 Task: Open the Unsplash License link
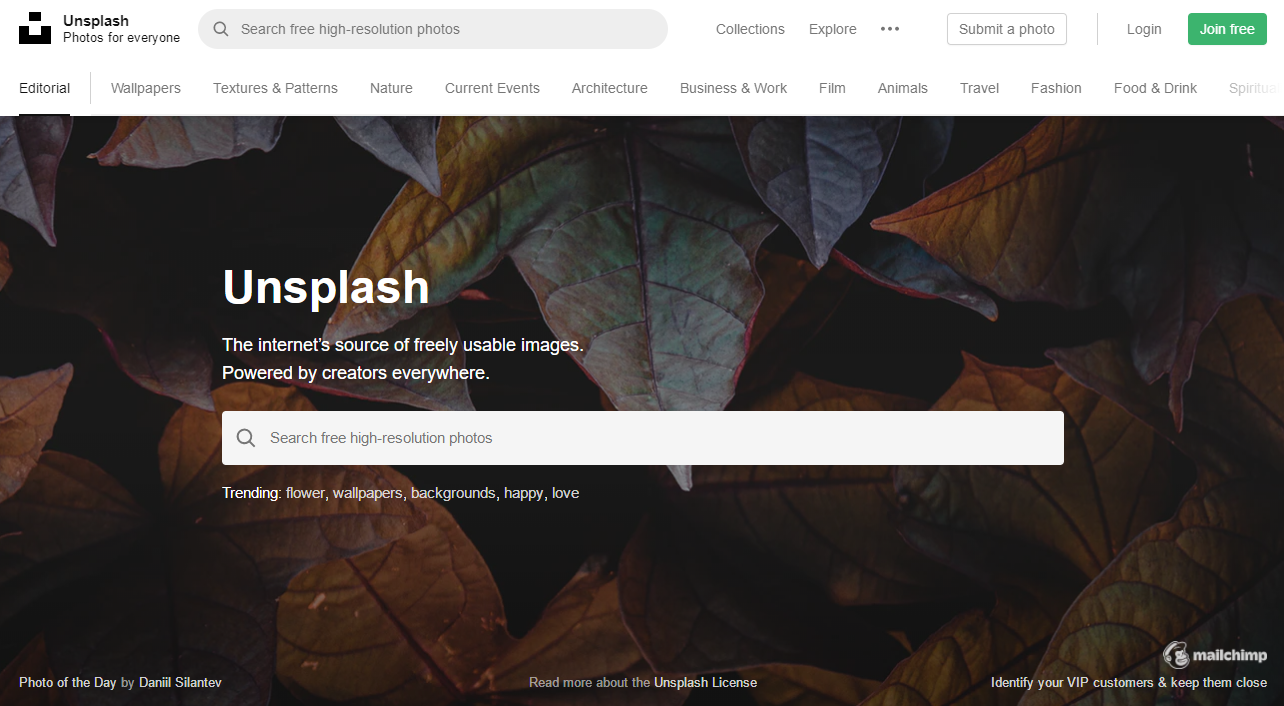click(x=705, y=682)
